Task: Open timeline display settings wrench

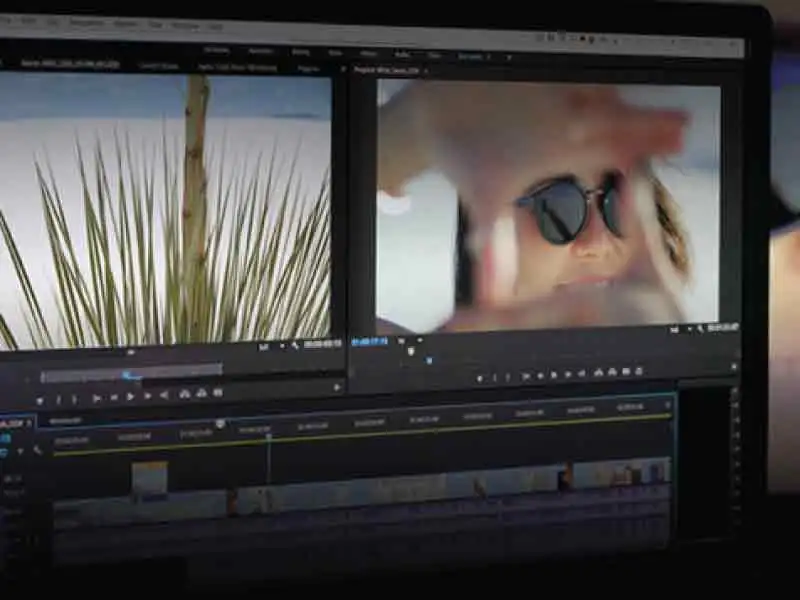Action: pyautogui.click(x=38, y=451)
